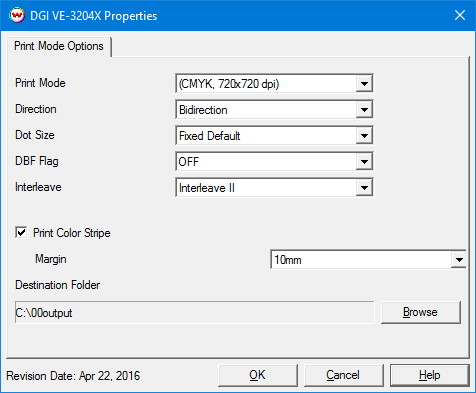Click the Direction label
Image resolution: width=476 pixels, height=393 pixels.
coord(36,109)
